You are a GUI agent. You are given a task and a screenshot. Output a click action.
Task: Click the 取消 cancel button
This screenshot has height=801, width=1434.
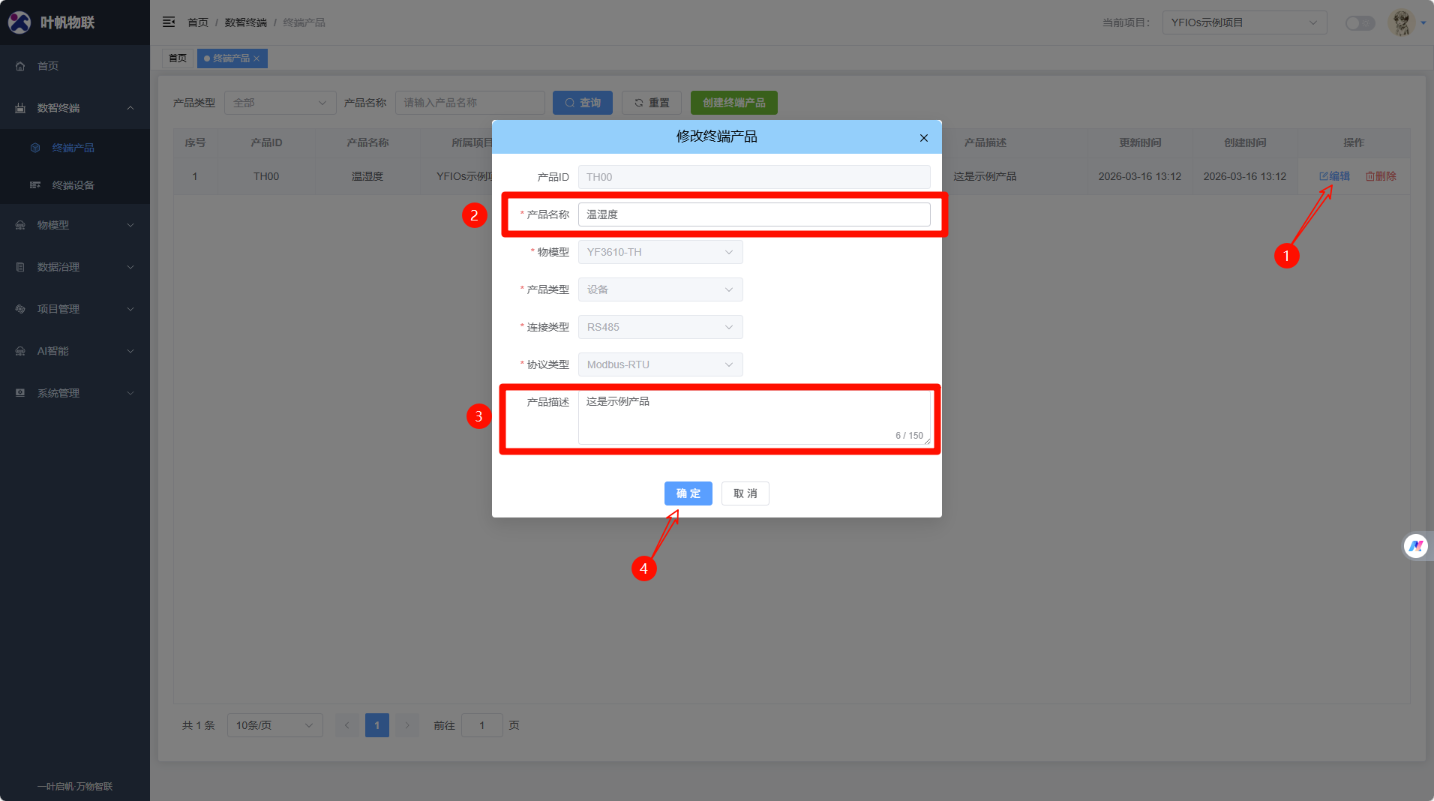click(x=745, y=494)
